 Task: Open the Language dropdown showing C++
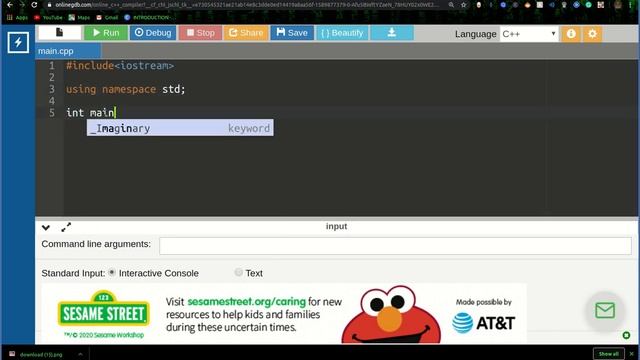(529, 34)
